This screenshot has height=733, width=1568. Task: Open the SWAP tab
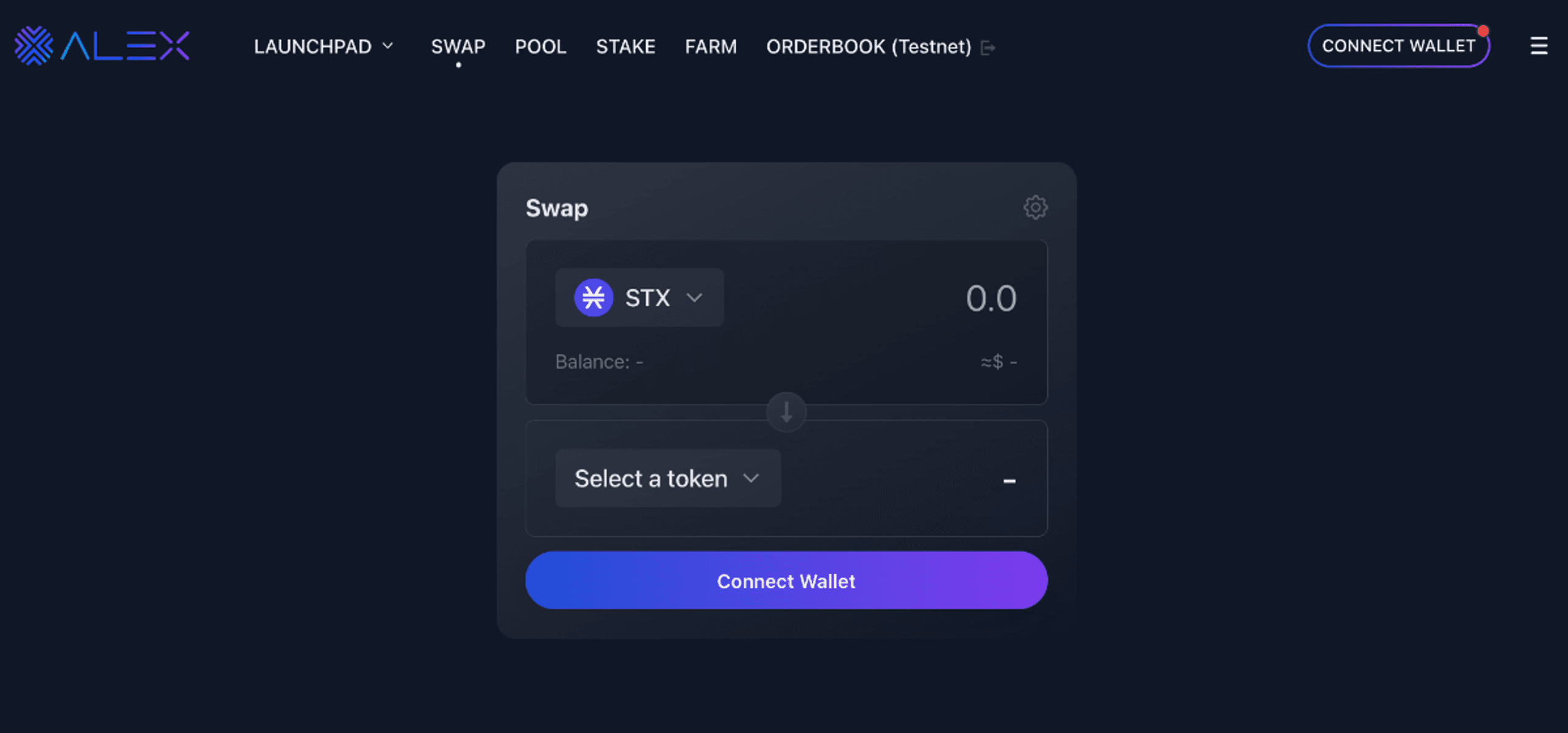pos(457,46)
